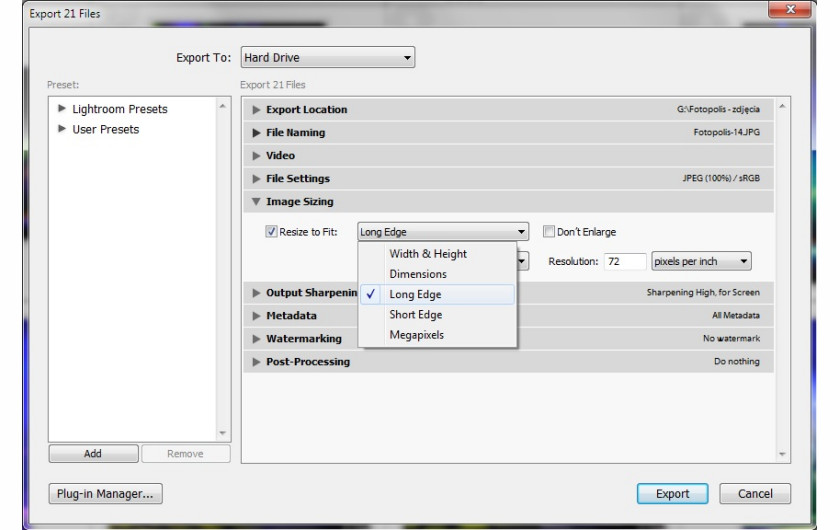Image resolution: width=840 pixels, height=530 pixels.
Task: Click the Resolution value field
Action: click(625, 261)
